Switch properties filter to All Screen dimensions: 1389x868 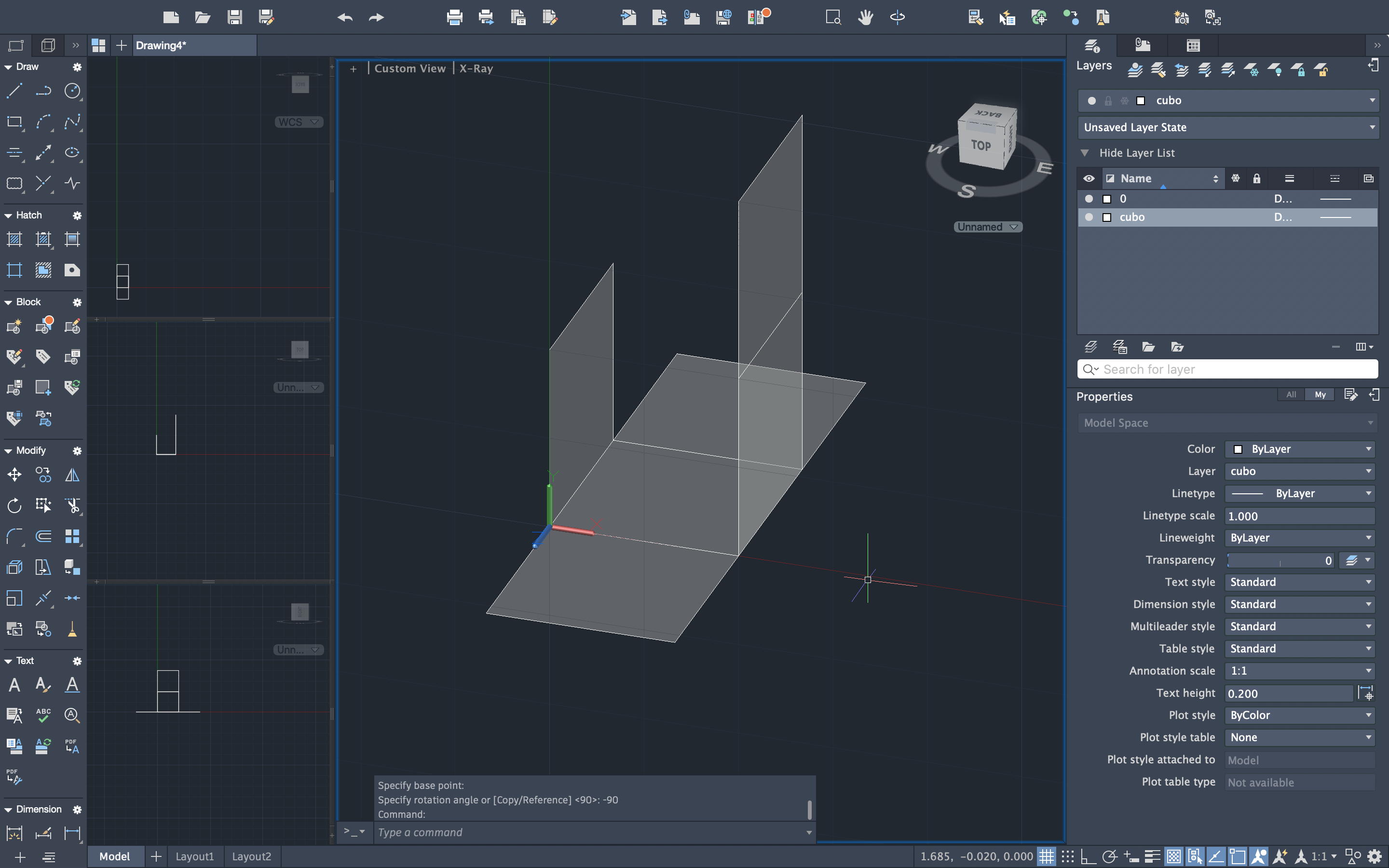pyautogui.click(x=1291, y=394)
